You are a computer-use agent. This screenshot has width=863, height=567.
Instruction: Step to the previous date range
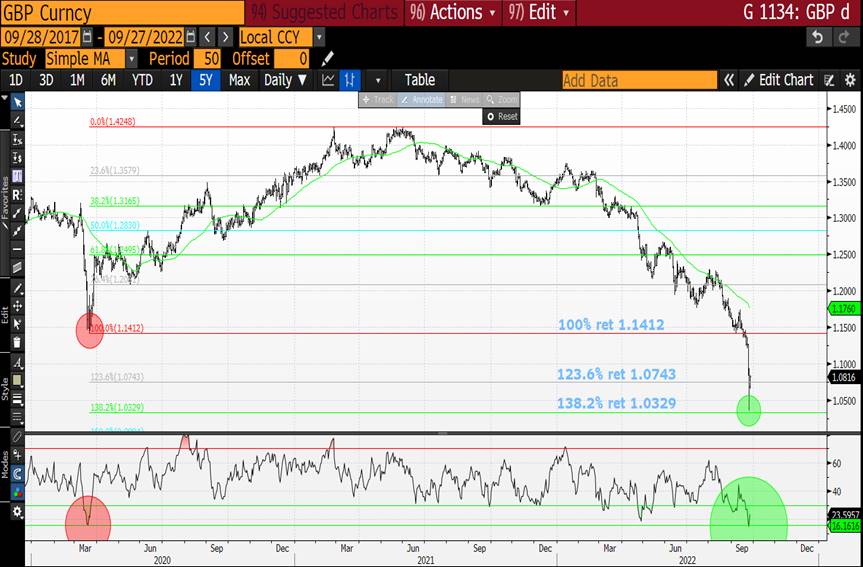coord(207,37)
